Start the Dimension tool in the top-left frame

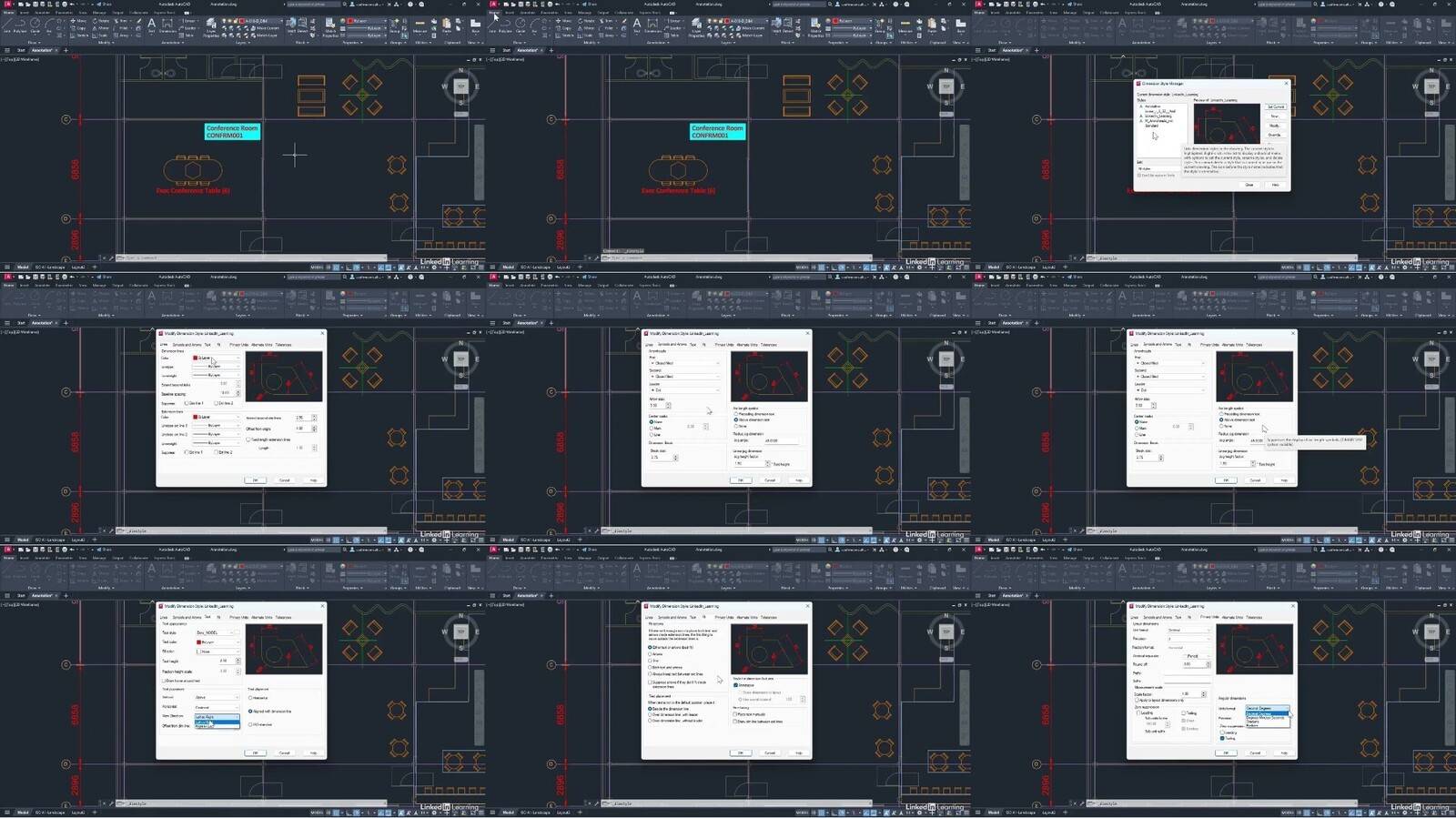(167, 25)
